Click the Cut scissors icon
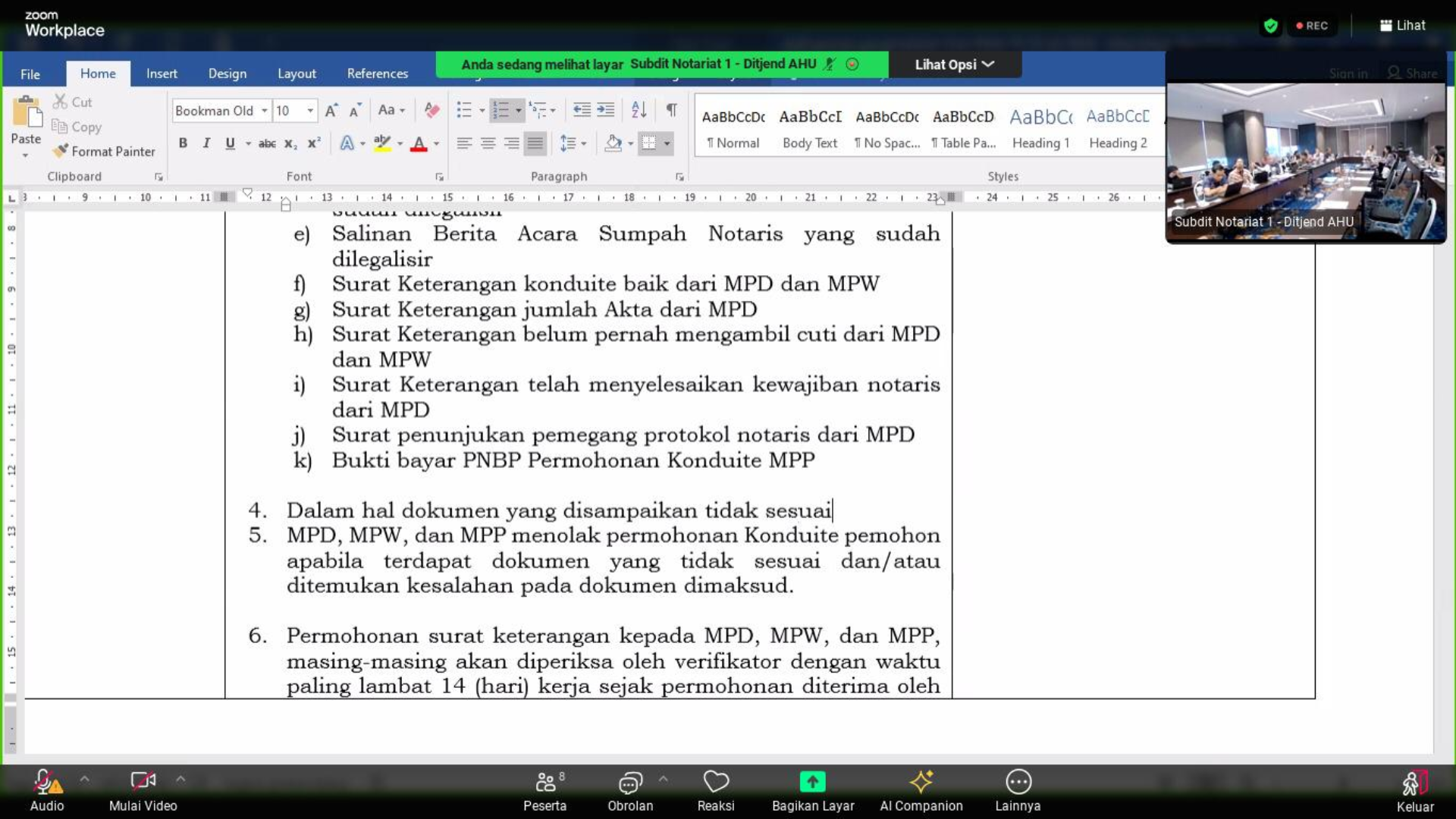This screenshot has width=1456, height=819. [60, 102]
